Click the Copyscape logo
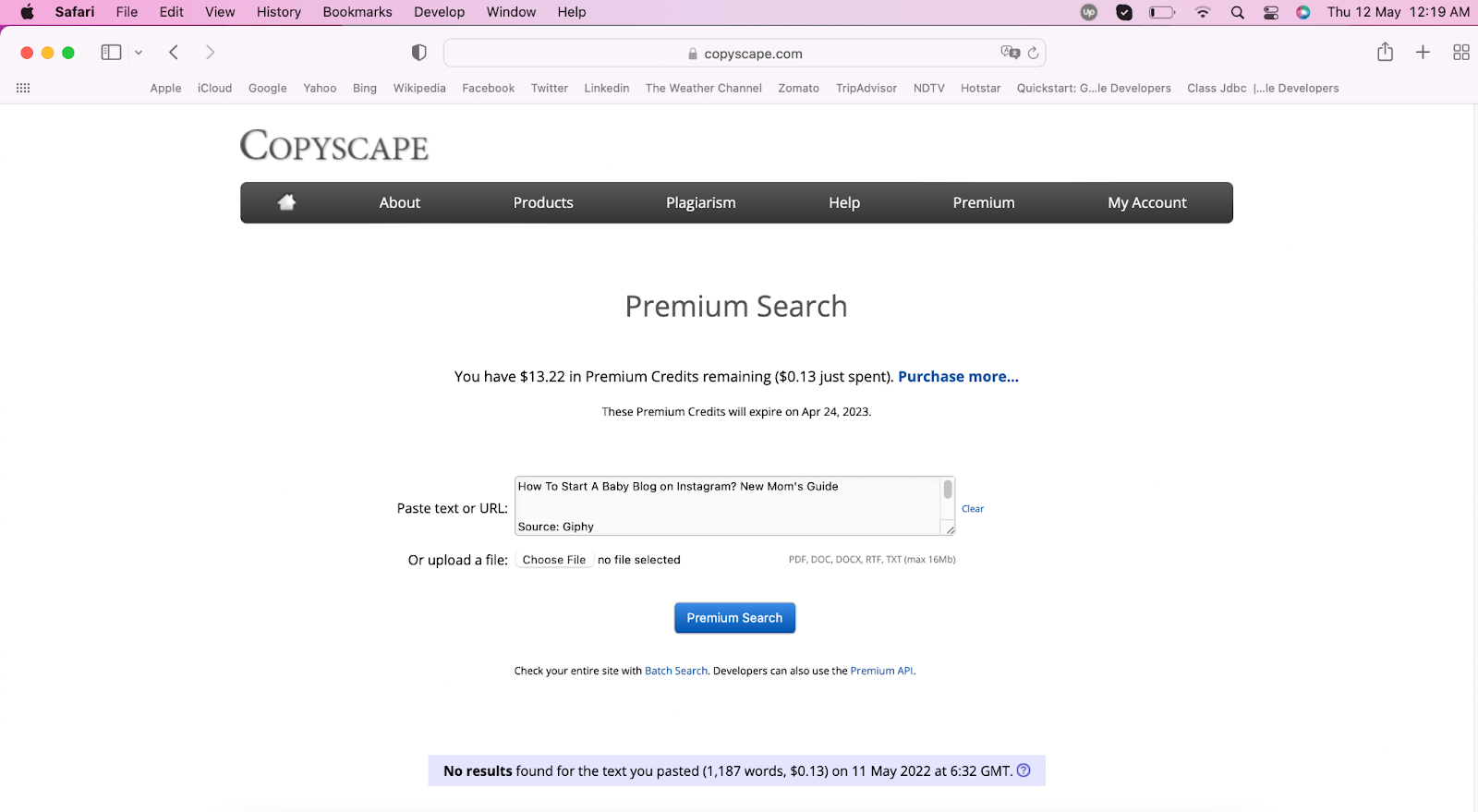Viewport: 1478px width, 812px height. (334, 145)
